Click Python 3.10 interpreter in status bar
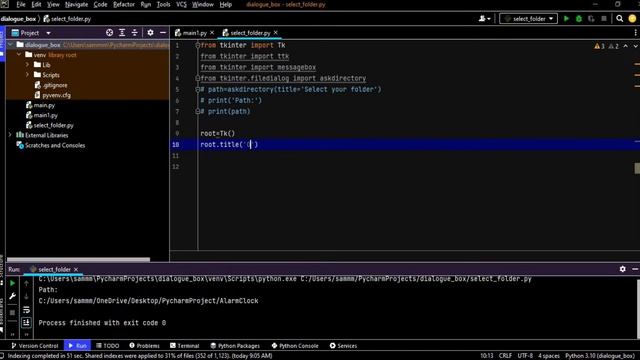 (x=600, y=356)
